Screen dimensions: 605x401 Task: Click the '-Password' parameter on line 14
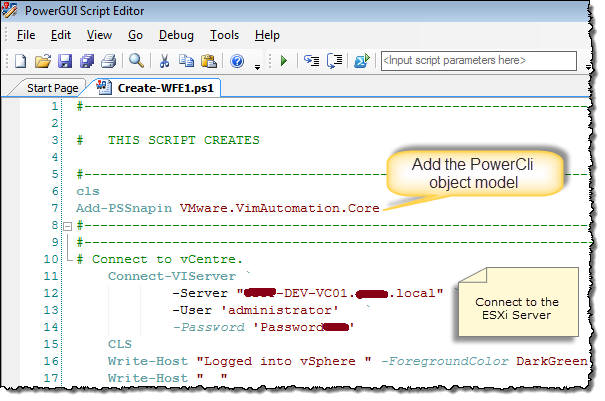tap(208, 327)
